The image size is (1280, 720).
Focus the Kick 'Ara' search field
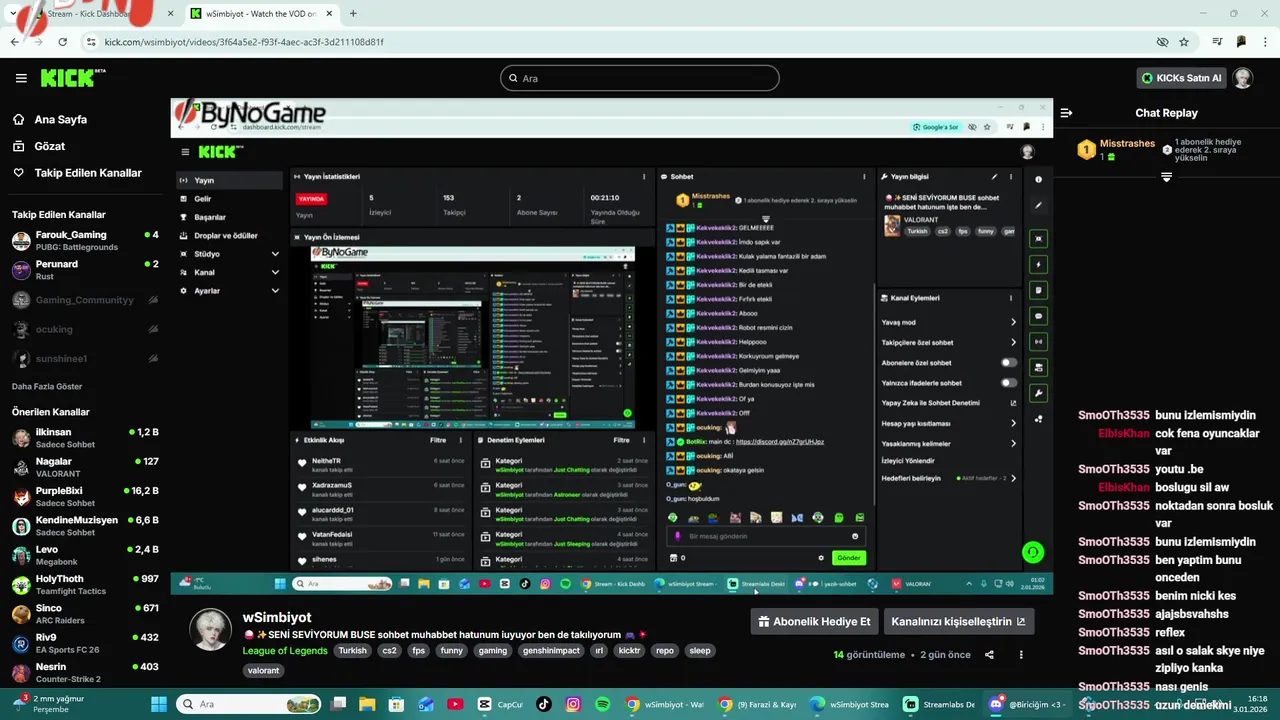coord(640,78)
